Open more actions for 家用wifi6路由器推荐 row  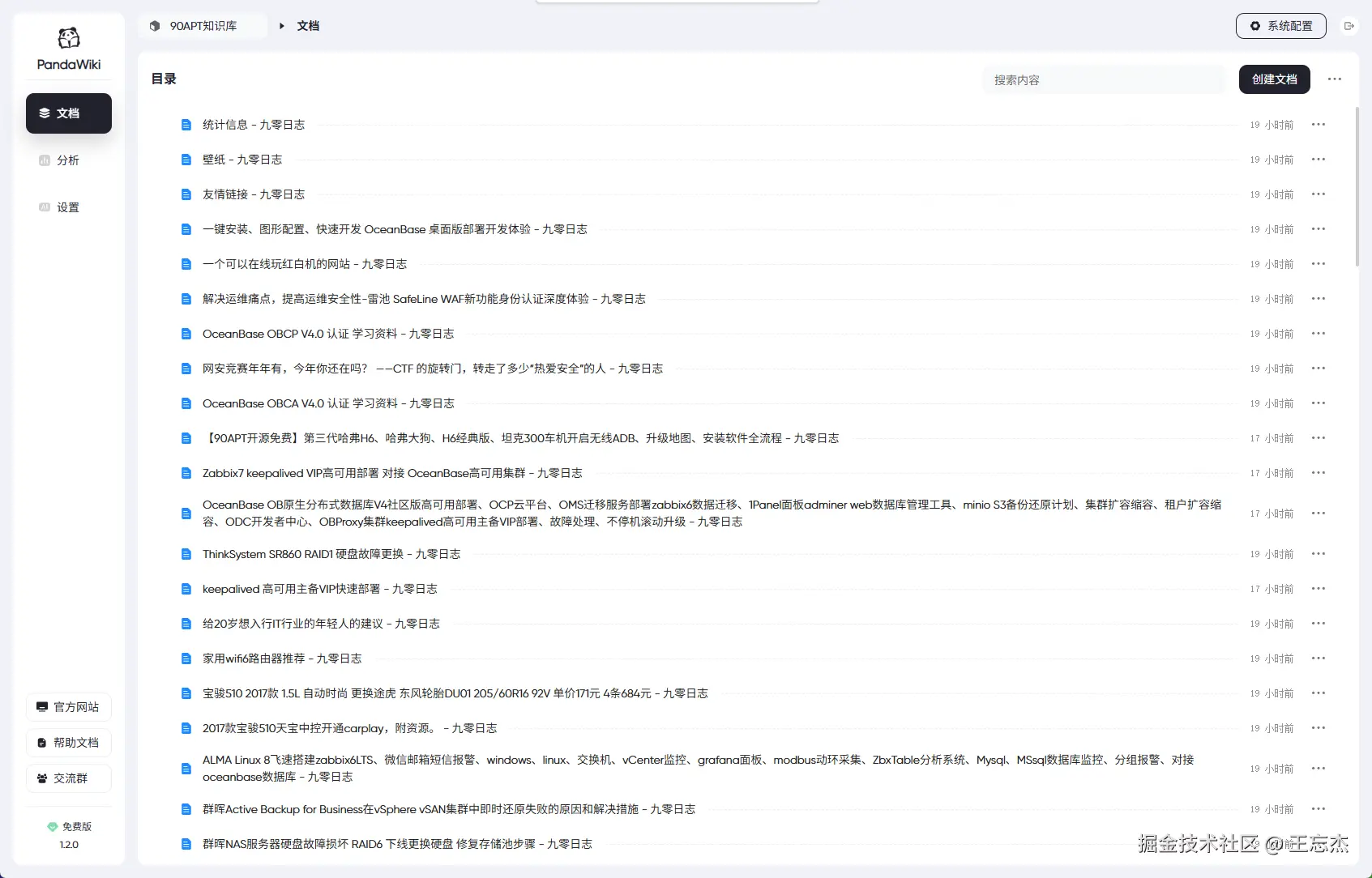tap(1319, 658)
